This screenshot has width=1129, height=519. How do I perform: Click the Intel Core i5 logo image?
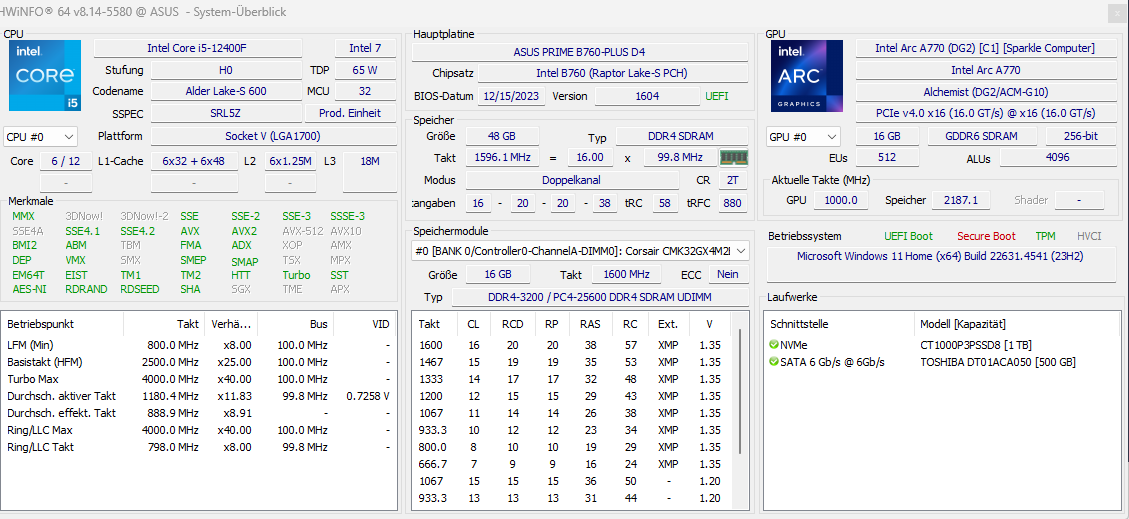coord(45,75)
